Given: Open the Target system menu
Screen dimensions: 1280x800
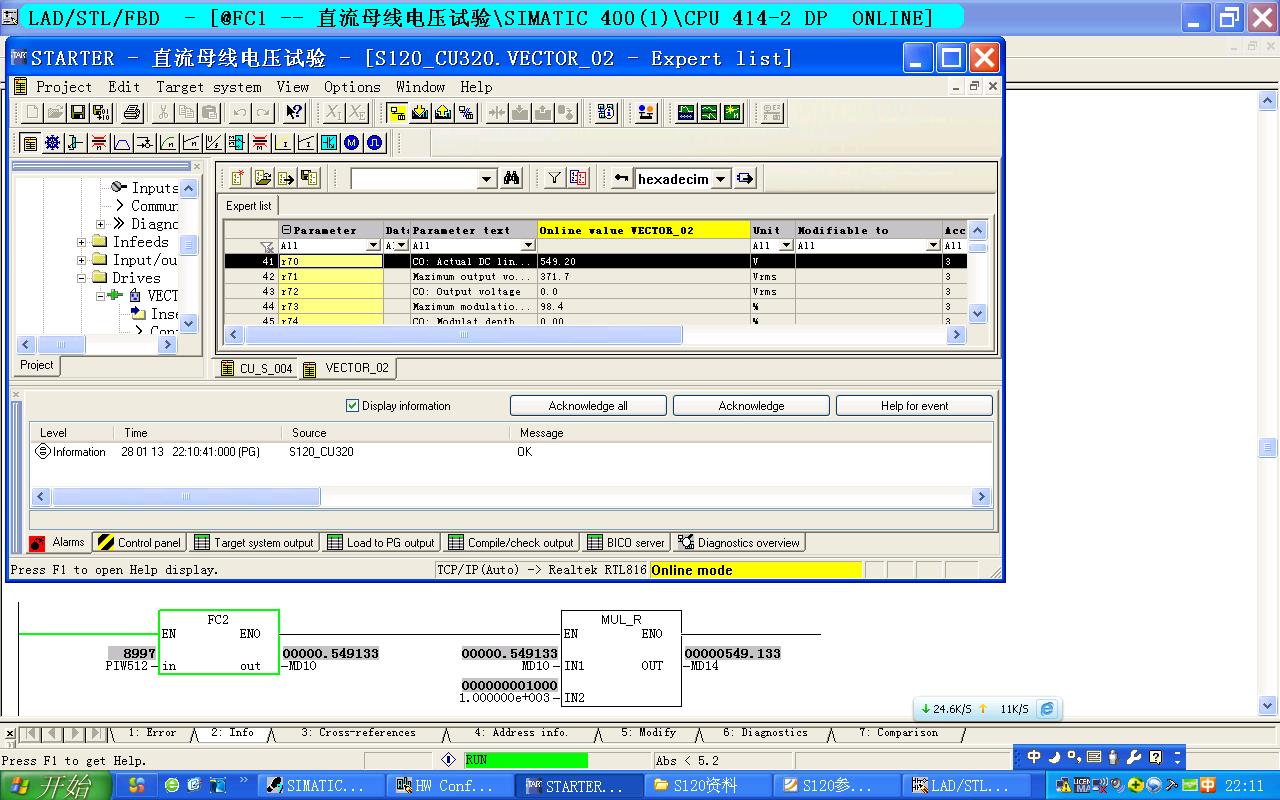Looking at the screenshot, I should point(209,87).
